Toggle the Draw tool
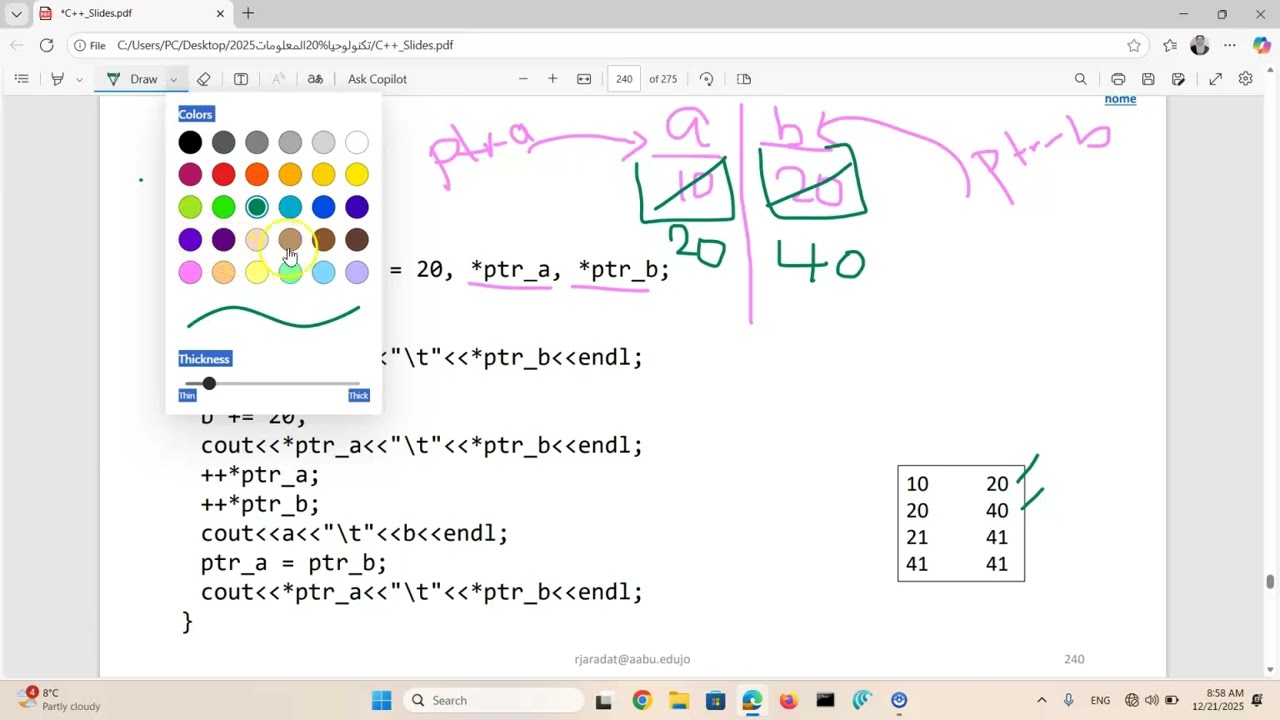The width and height of the screenshot is (1280, 720). coord(133,79)
